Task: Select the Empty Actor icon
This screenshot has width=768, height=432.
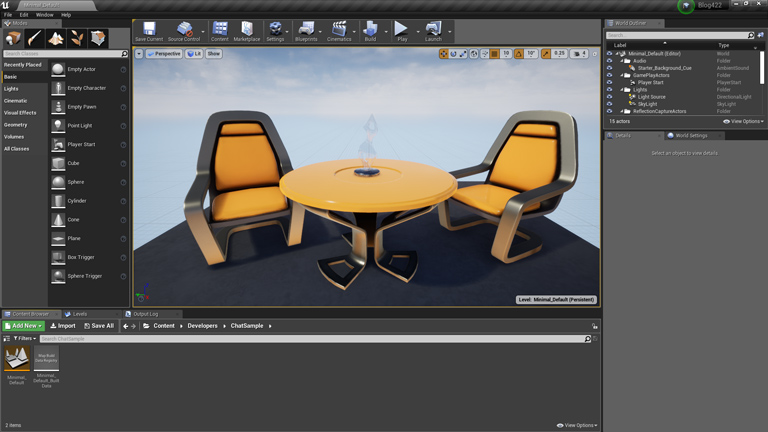Action: pyautogui.click(x=58, y=70)
